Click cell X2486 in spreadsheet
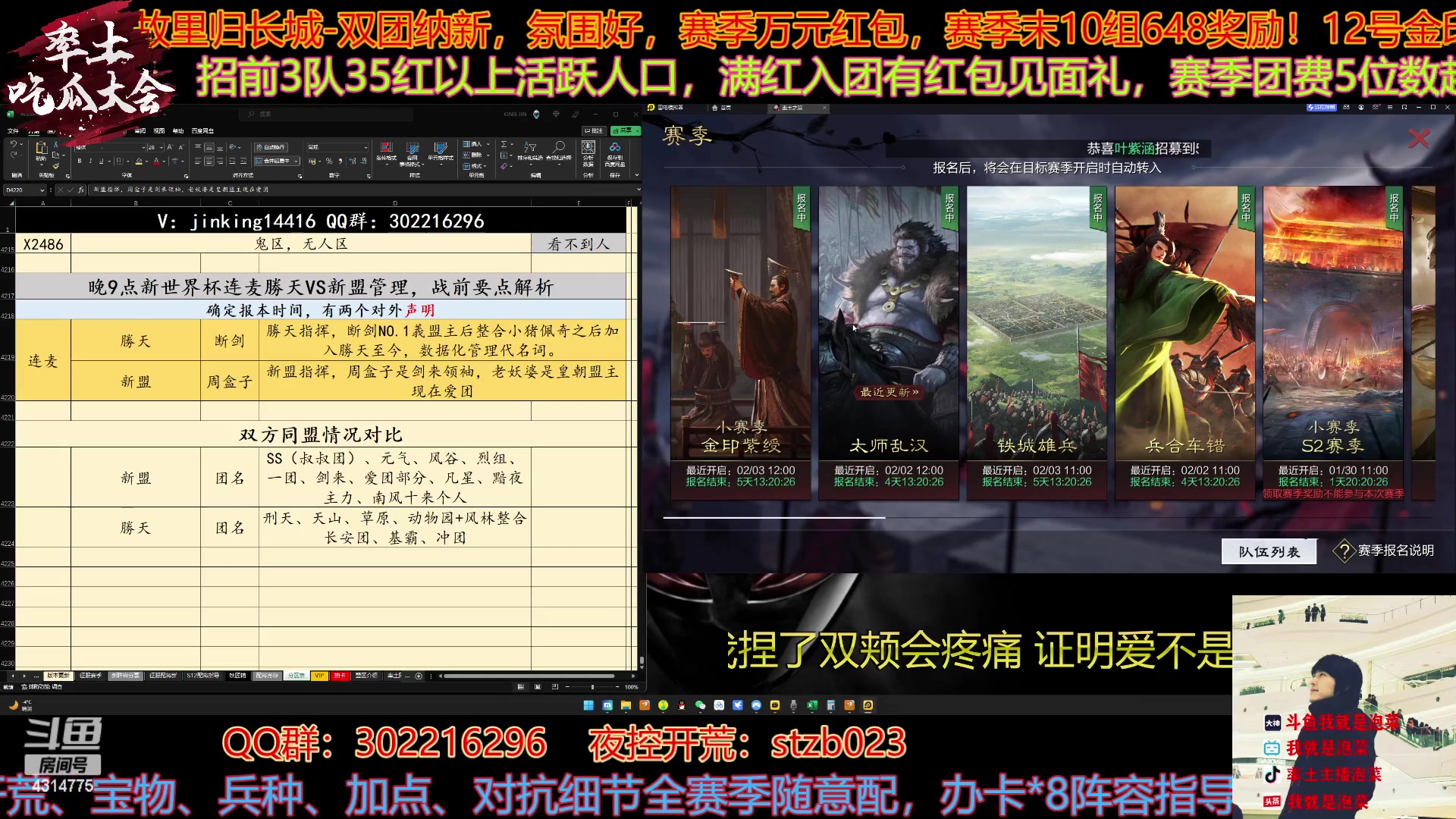1456x819 pixels. [x=43, y=244]
